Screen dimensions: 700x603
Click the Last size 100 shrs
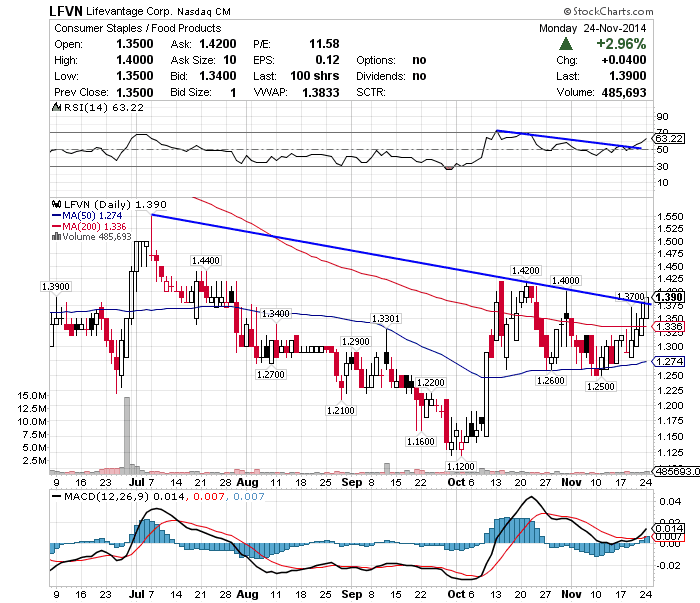(315, 76)
